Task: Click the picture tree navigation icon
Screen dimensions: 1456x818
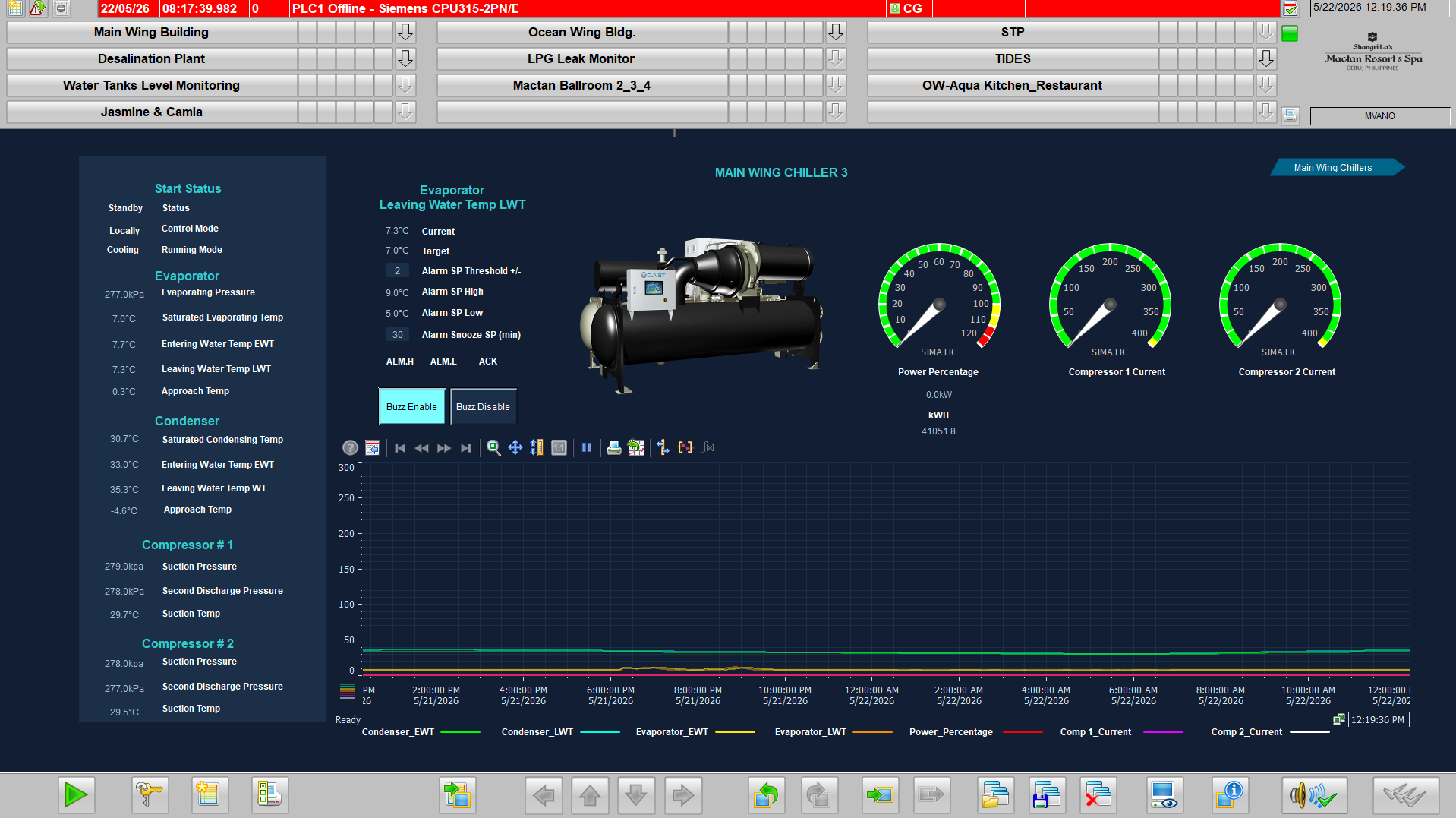Action: [x=458, y=795]
